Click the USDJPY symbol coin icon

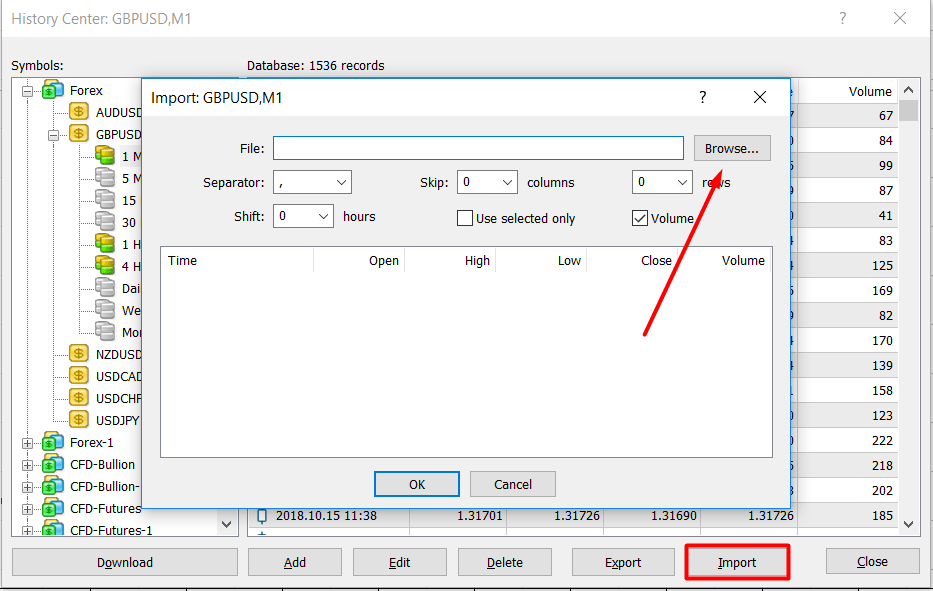[x=79, y=420]
